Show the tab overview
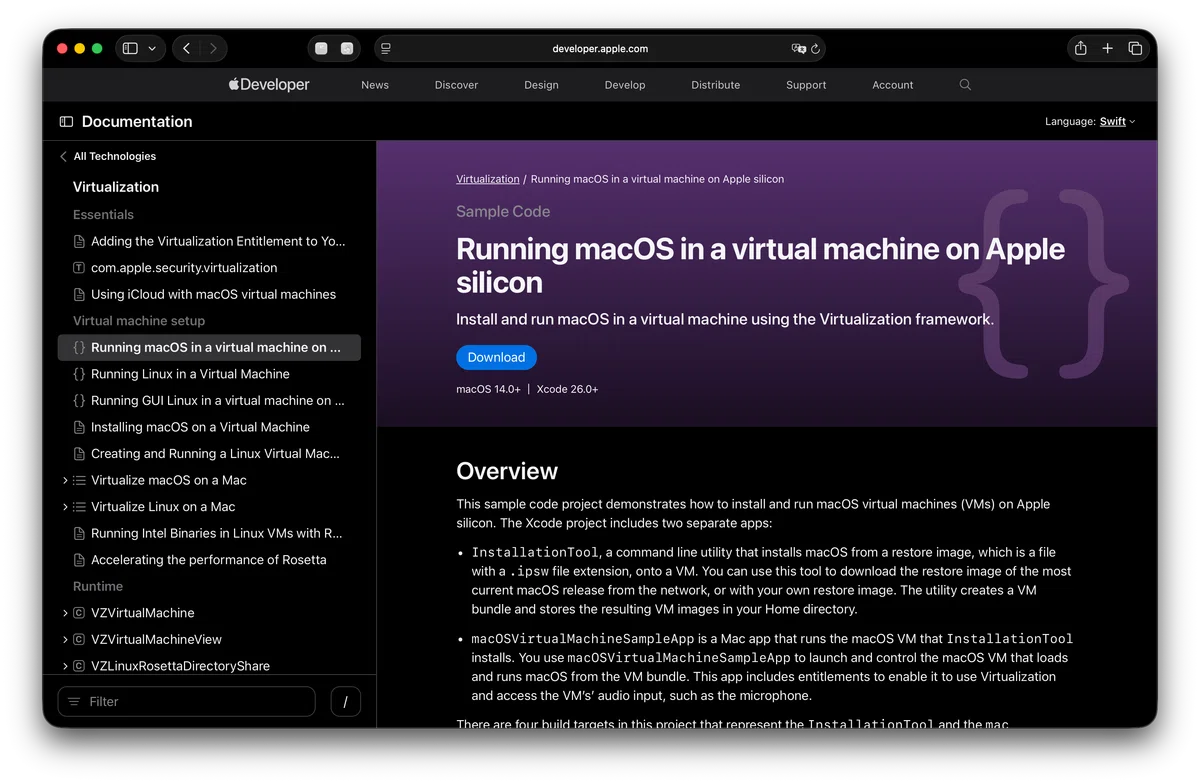The image size is (1200, 784). tap(1135, 48)
